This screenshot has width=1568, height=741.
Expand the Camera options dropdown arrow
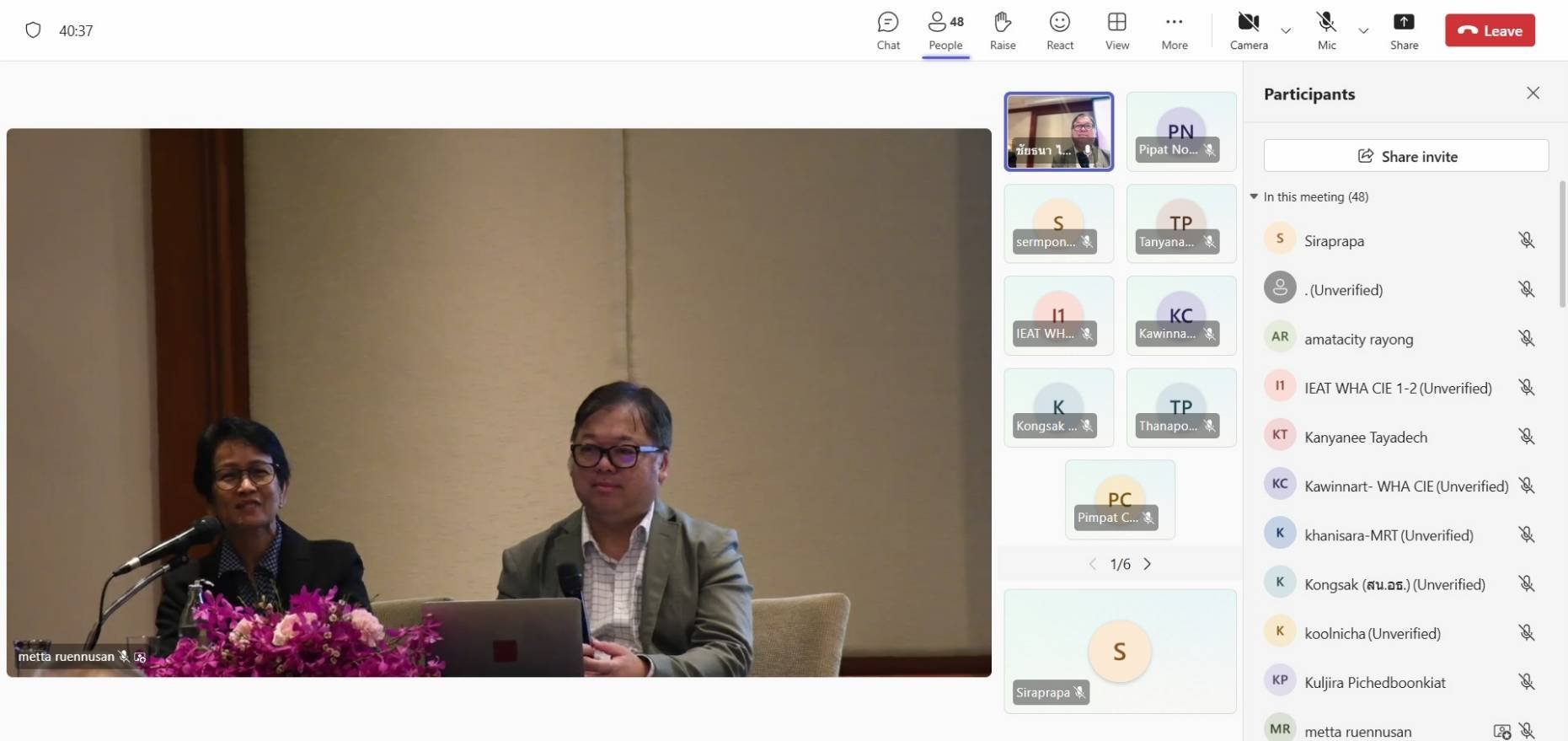(1286, 31)
